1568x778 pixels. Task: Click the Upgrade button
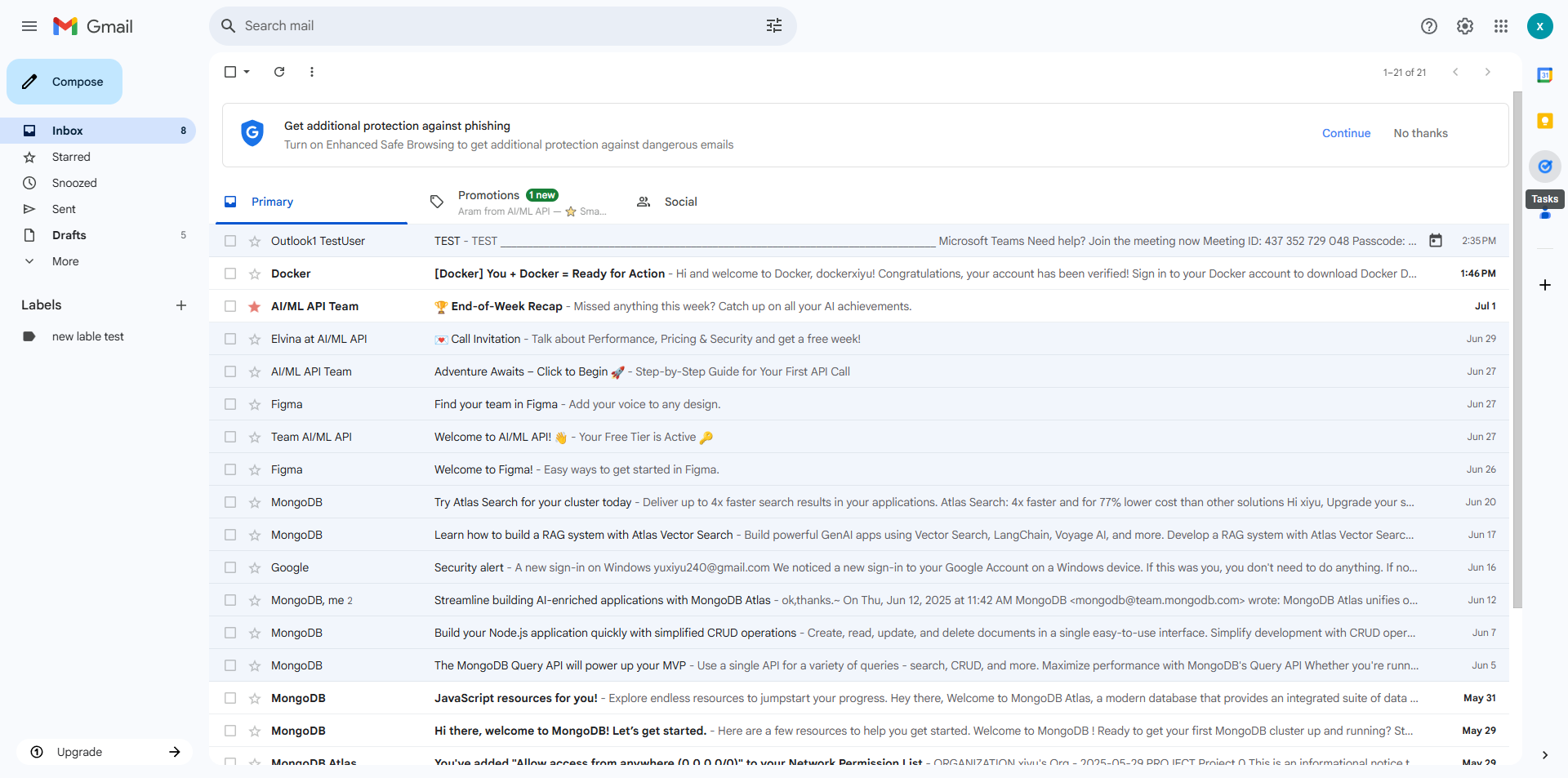105,752
